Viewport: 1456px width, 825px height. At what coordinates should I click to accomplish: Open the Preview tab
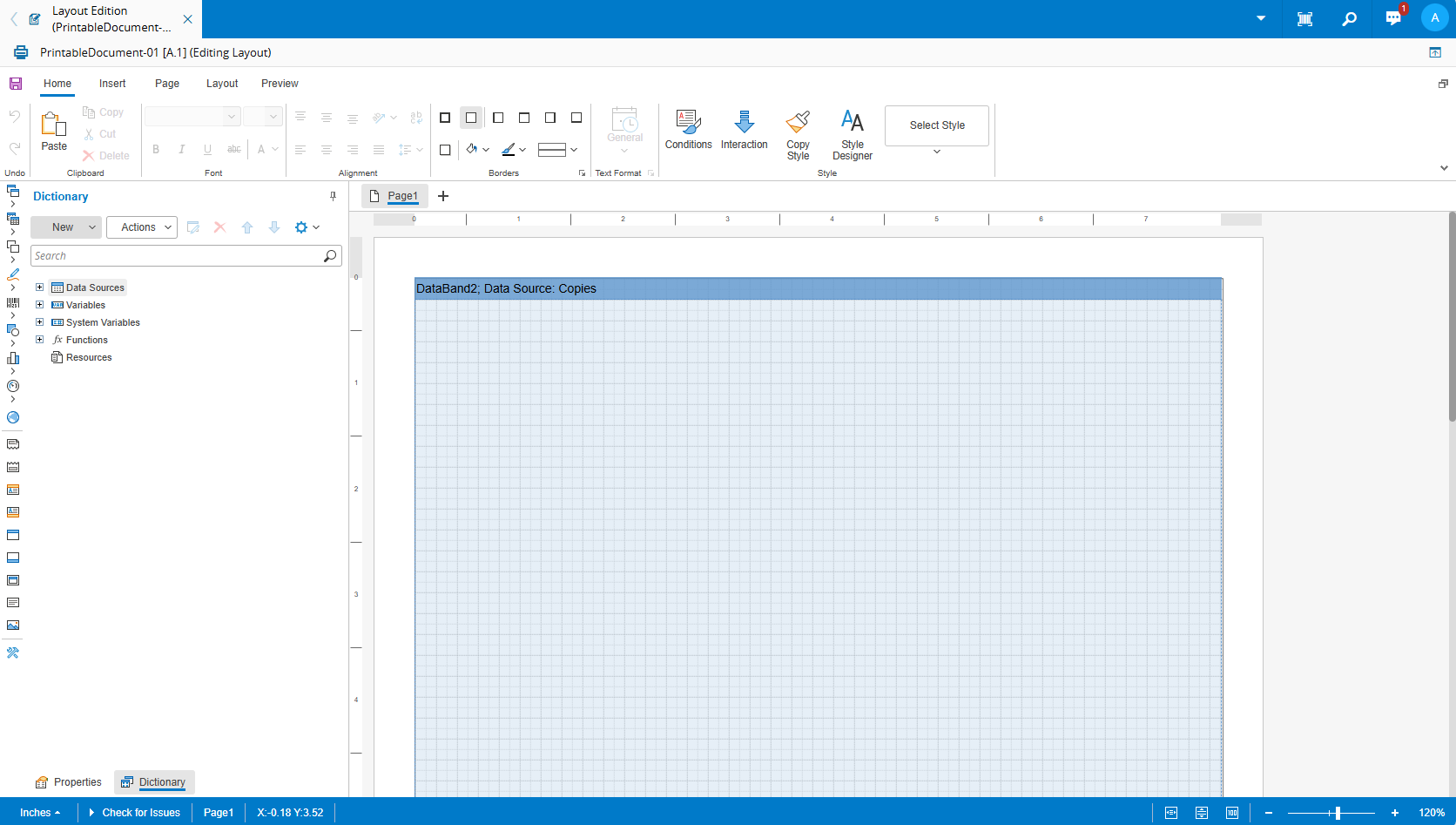[280, 84]
